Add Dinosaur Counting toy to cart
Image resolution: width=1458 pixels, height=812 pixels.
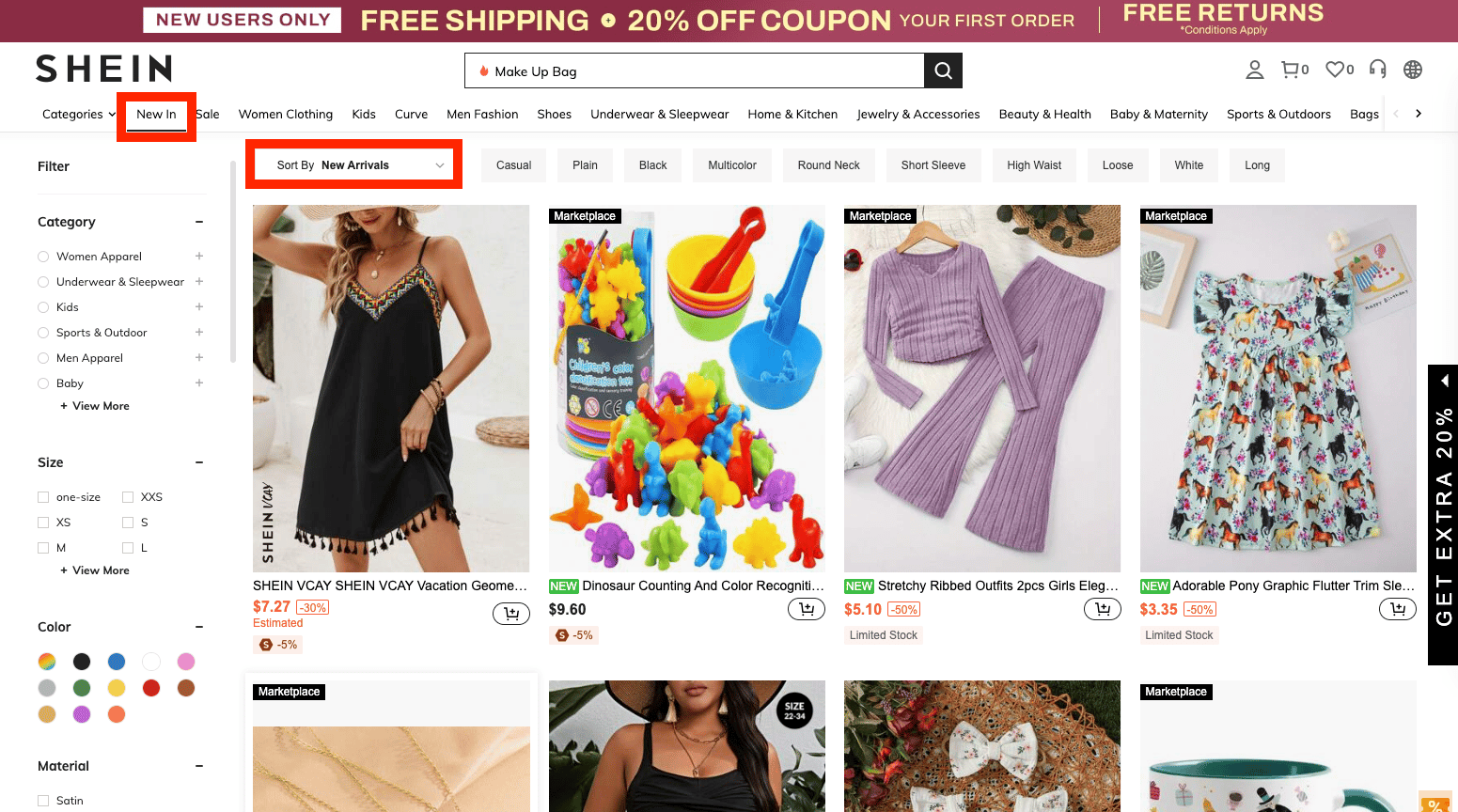click(807, 609)
